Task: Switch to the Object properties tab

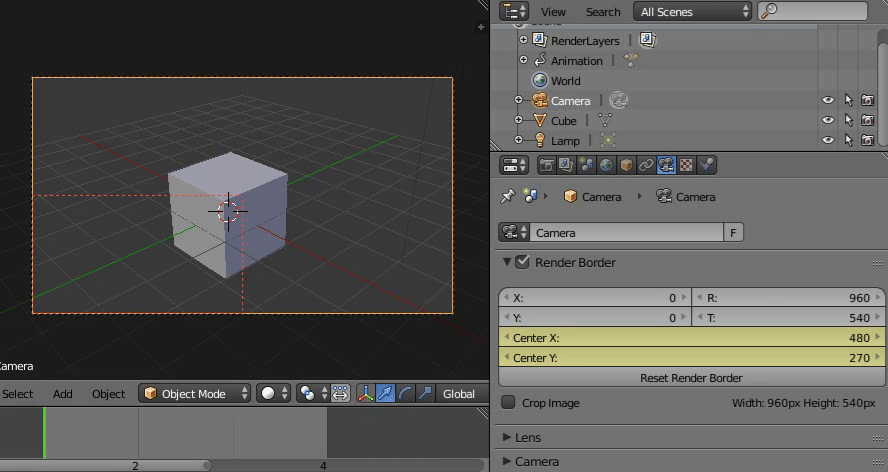Action: [x=626, y=165]
